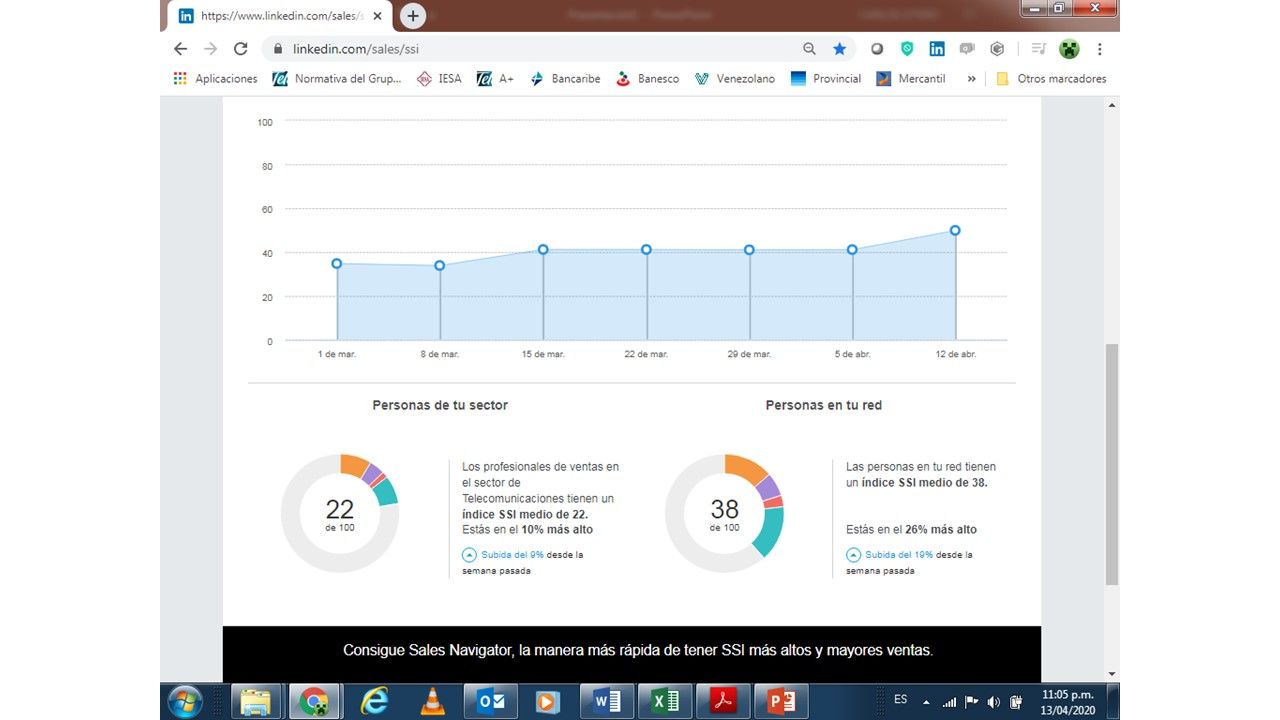Click the sector donut chart showing 22
This screenshot has height=720, width=1280.
[x=340, y=513]
